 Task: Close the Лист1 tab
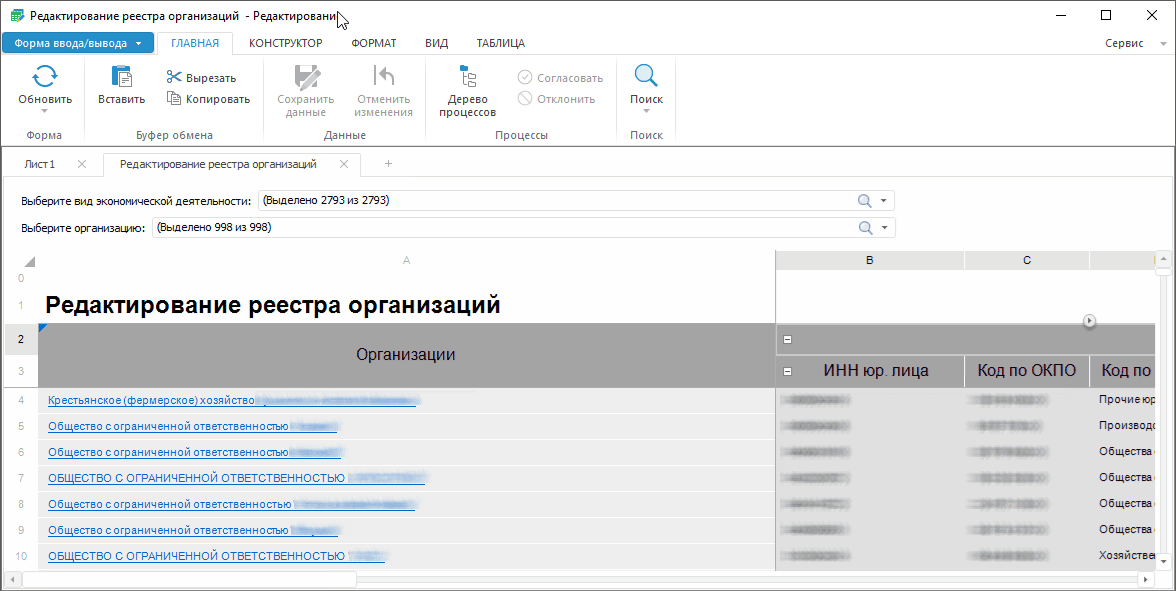82,164
